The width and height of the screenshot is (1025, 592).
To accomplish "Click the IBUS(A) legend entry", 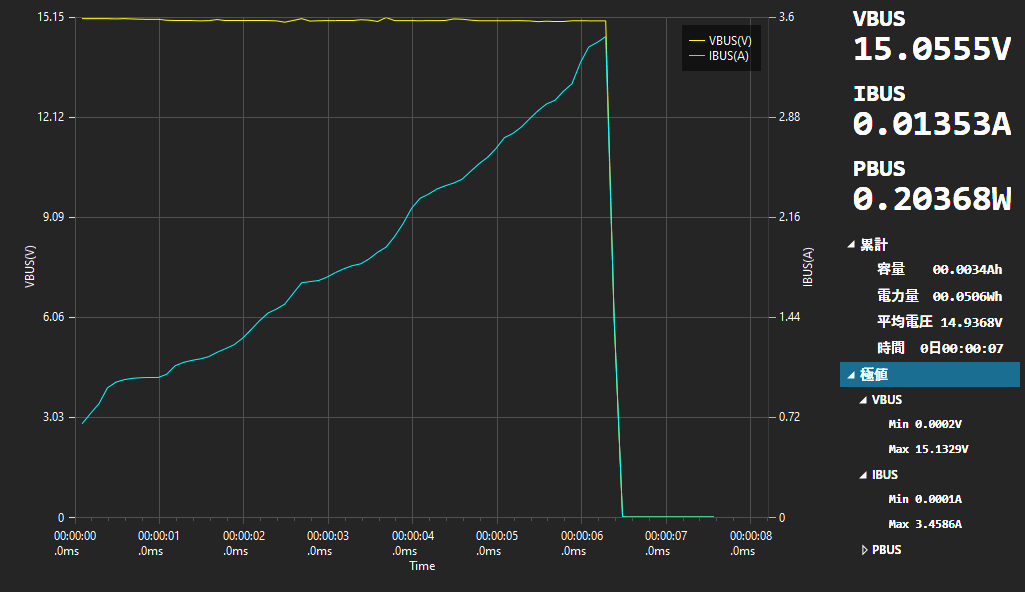I will pos(728,56).
